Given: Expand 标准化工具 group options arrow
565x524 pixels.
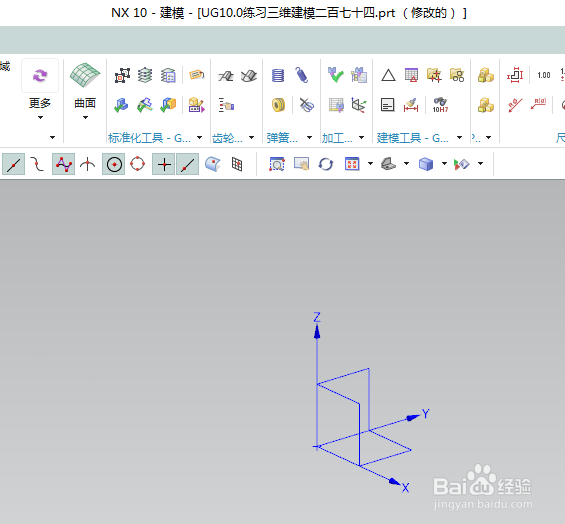Looking at the screenshot, I should point(199,138).
